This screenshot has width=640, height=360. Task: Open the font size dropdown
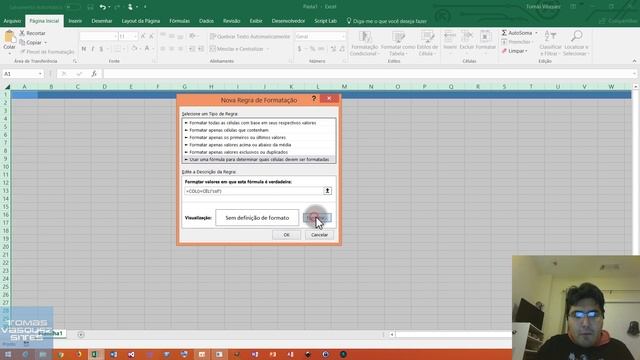tap(135, 37)
